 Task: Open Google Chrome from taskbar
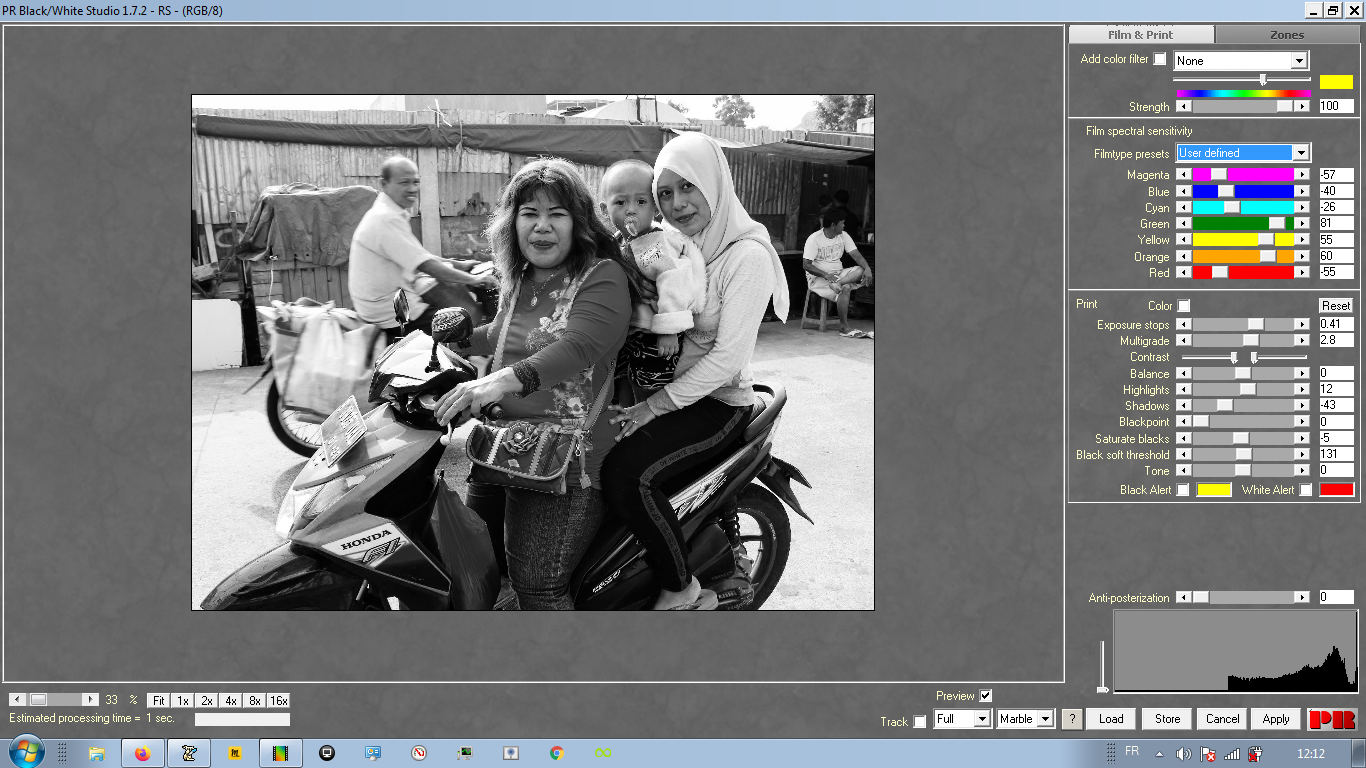click(557, 754)
